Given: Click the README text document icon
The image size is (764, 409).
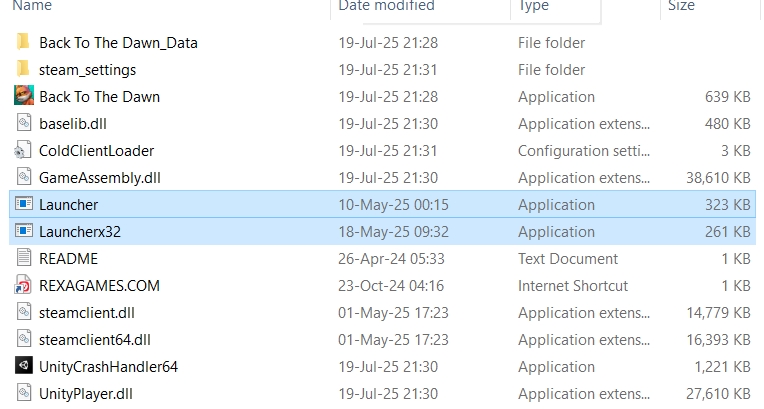Looking at the screenshot, I should (24, 258).
